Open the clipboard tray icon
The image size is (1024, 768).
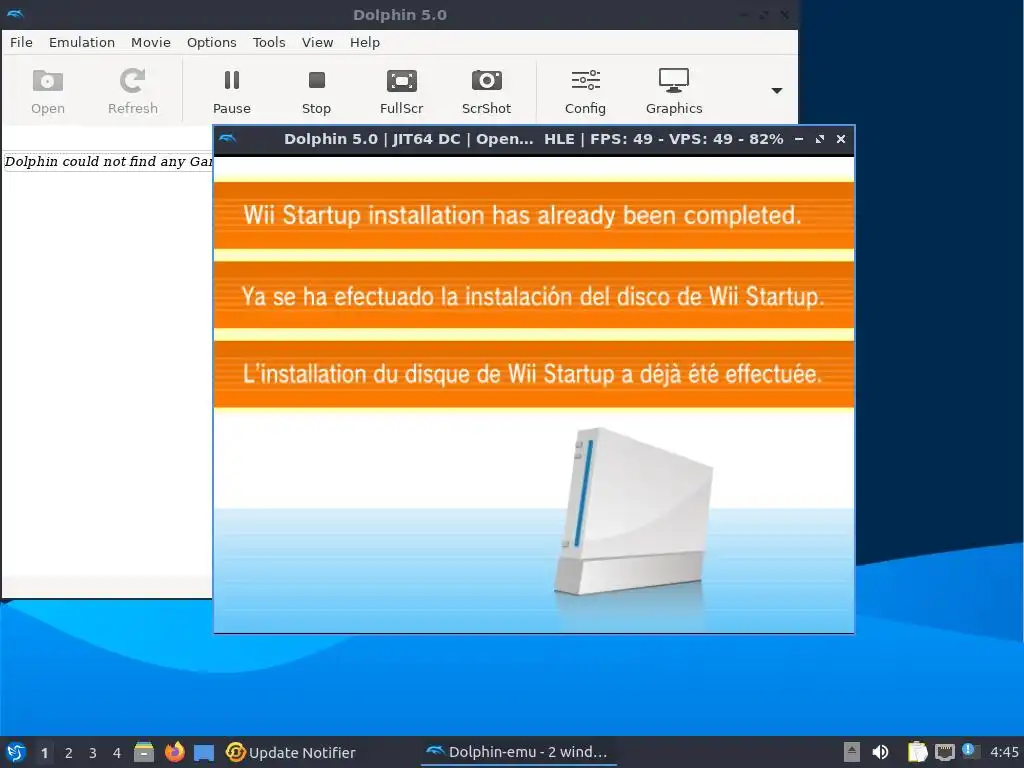tap(918, 752)
